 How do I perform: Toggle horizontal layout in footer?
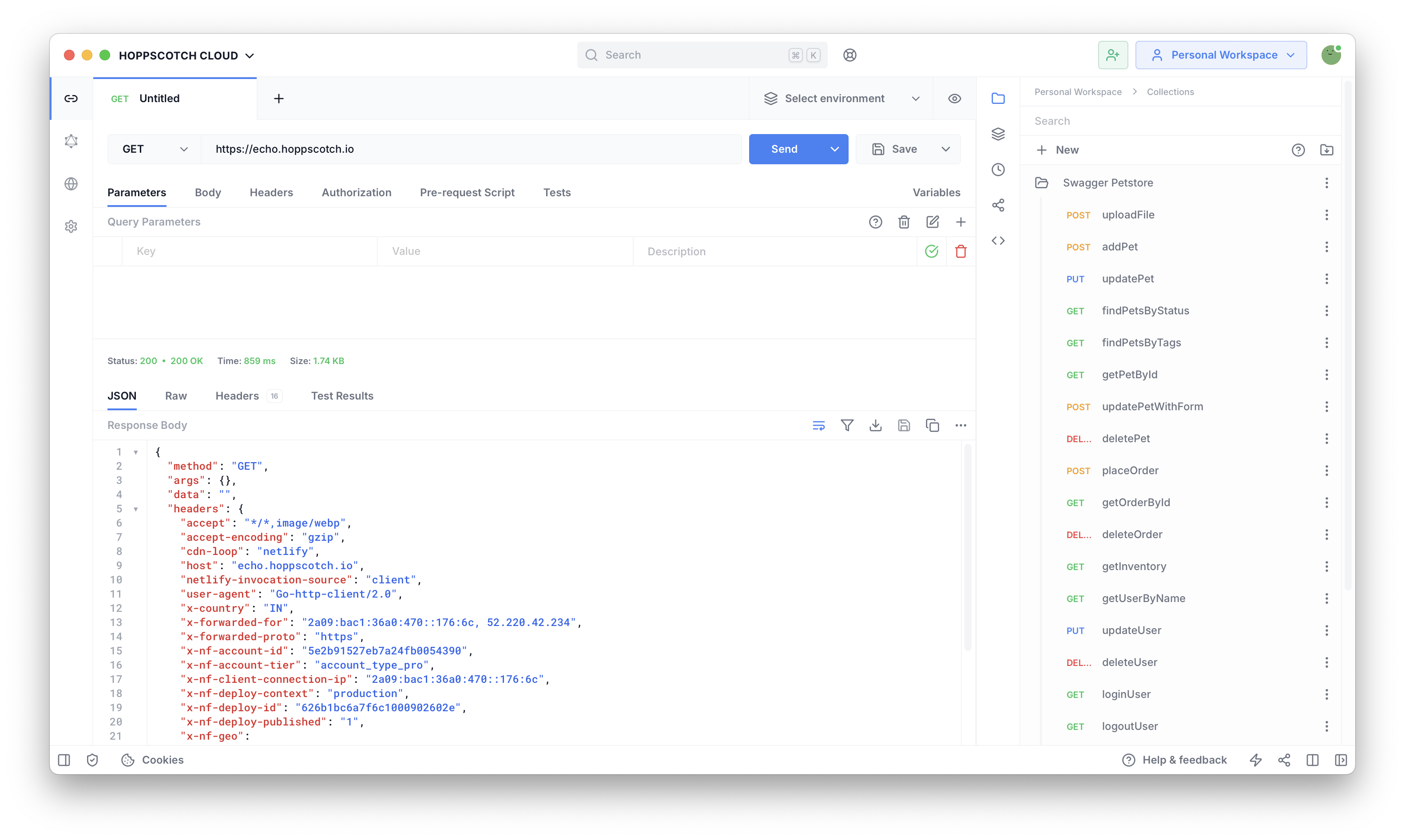coord(1312,760)
